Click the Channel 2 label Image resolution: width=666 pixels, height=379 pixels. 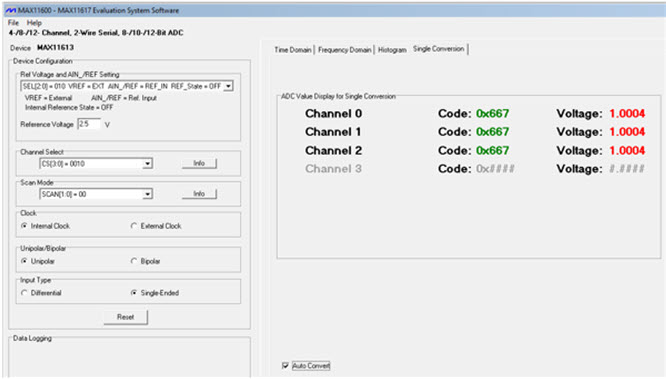click(333, 151)
